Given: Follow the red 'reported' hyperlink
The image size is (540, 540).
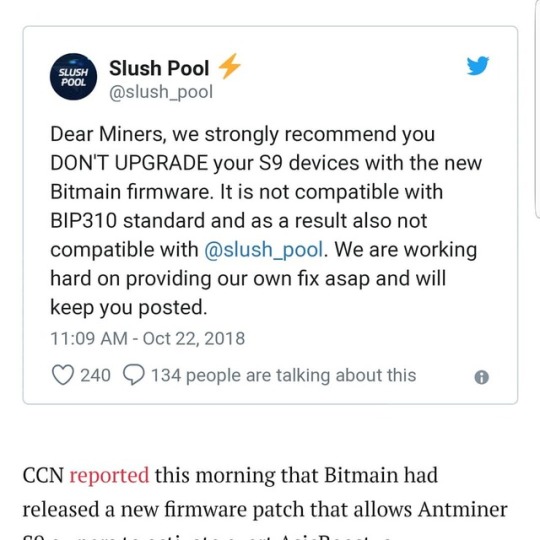Looking at the screenshot, I should 109,476.
